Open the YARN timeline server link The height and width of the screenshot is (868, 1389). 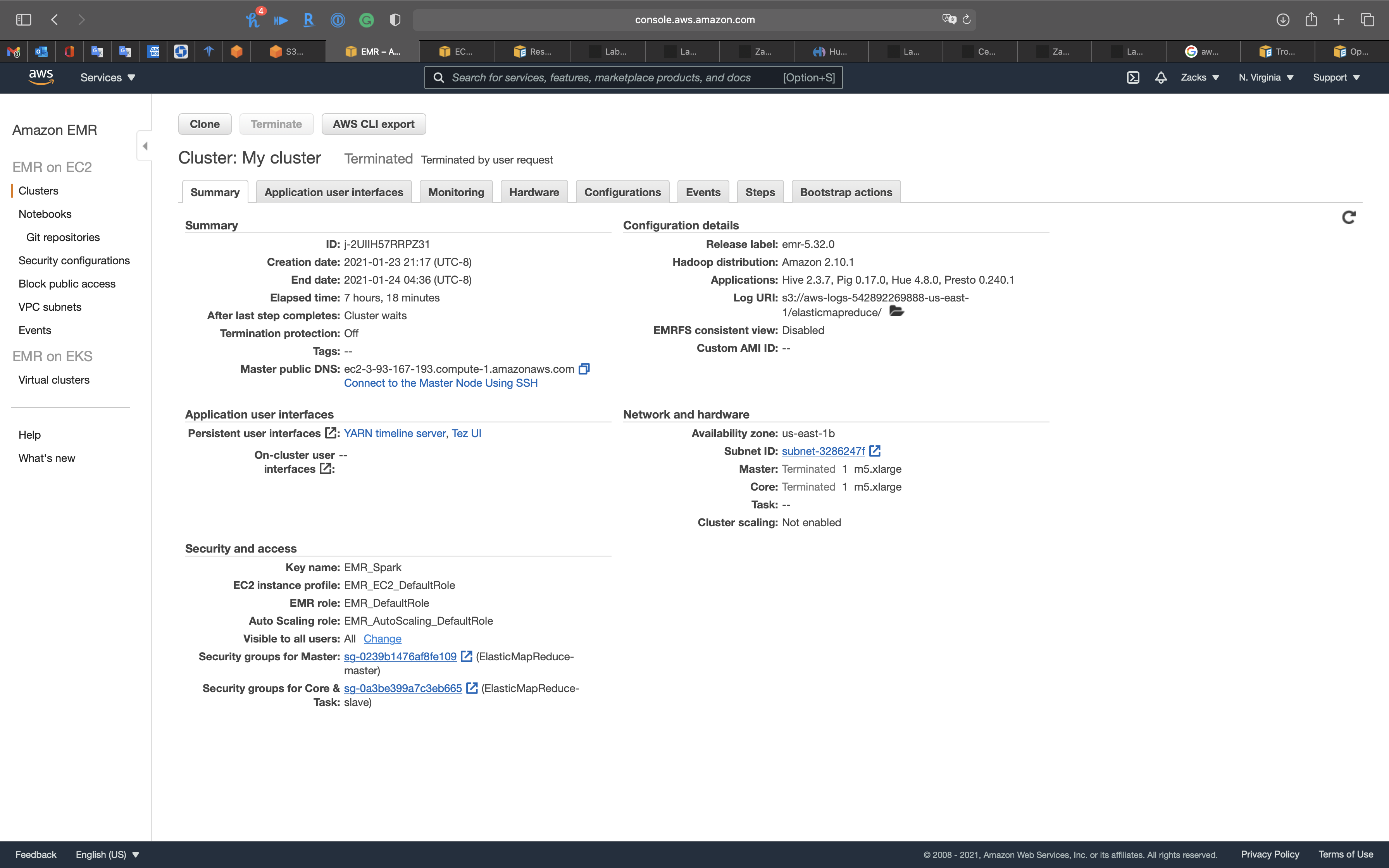(x=394, y=434)
